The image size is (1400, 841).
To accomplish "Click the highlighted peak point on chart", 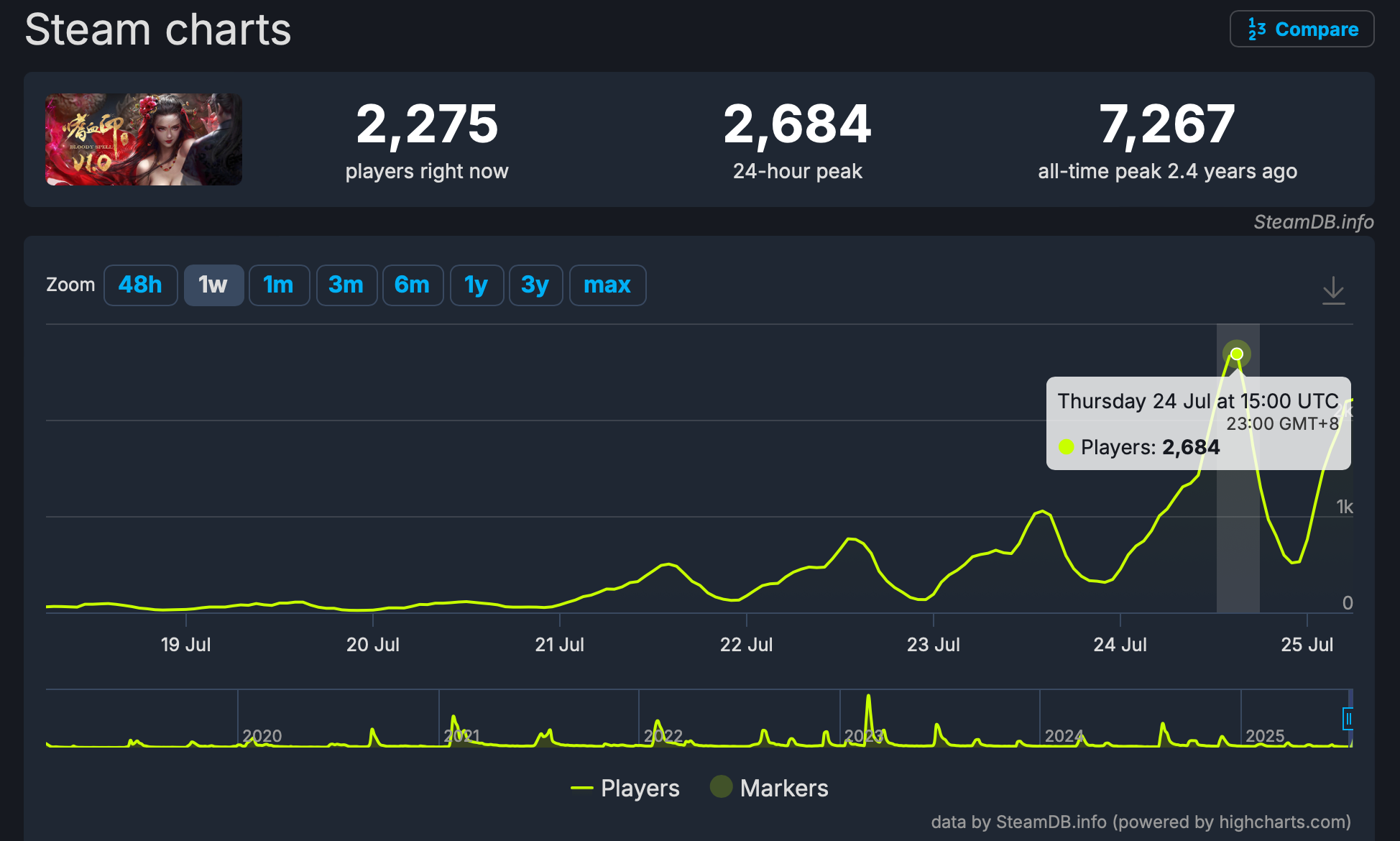I will [x=1237, y=354].
